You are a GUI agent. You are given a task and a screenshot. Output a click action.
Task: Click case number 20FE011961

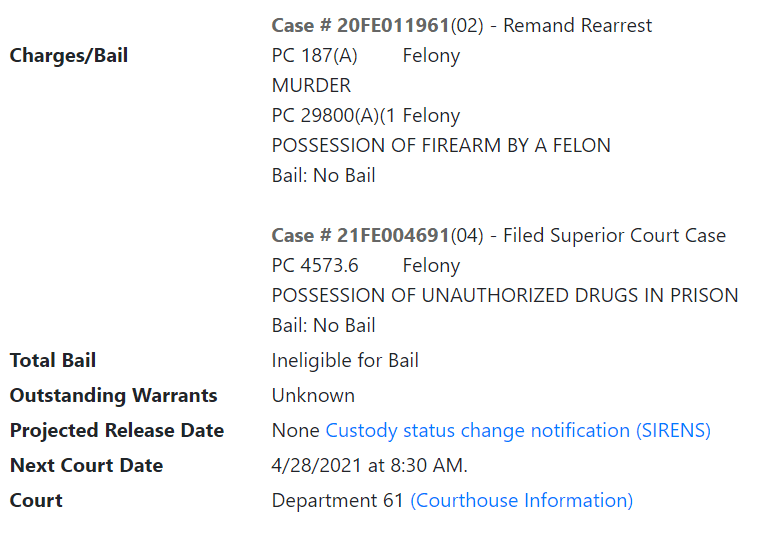[393, 26]
